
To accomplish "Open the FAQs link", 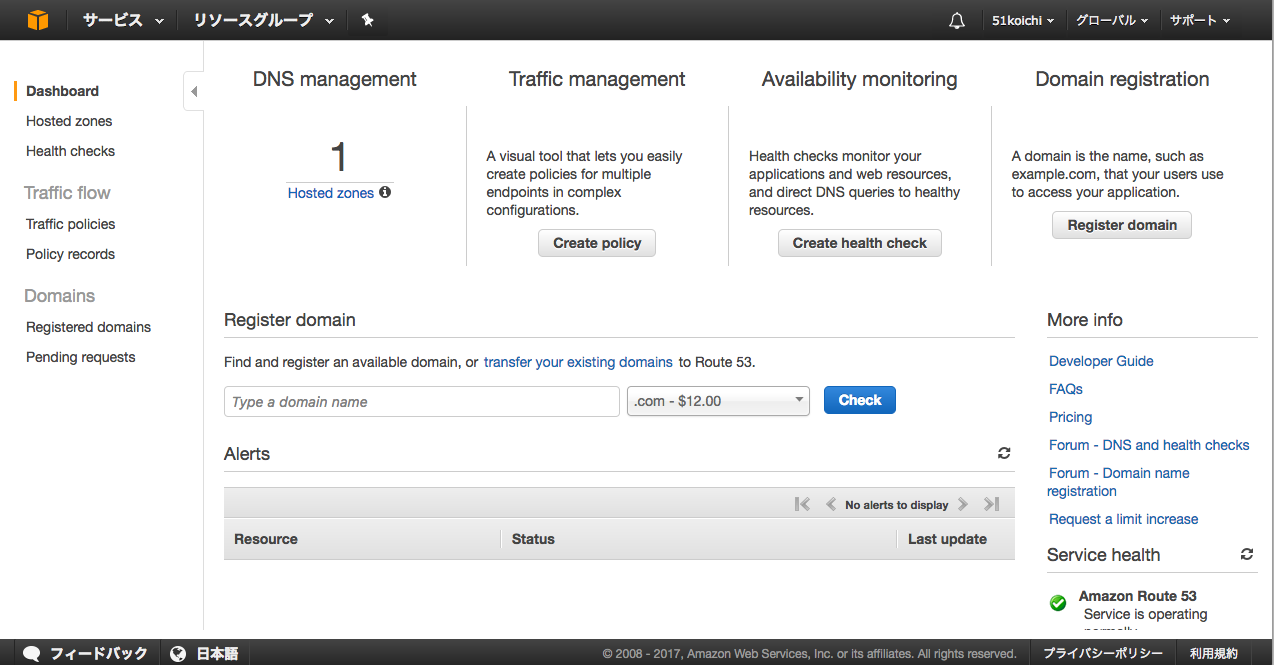I will pyautogui.click(x=1066, y=389).
